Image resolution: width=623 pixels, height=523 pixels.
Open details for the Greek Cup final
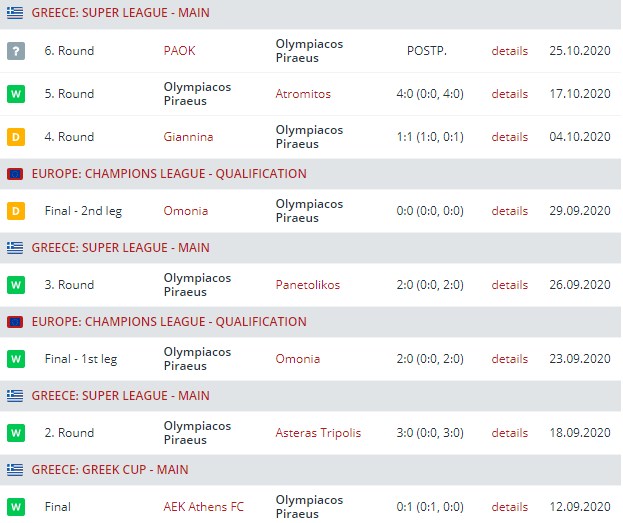click(509, 507)
